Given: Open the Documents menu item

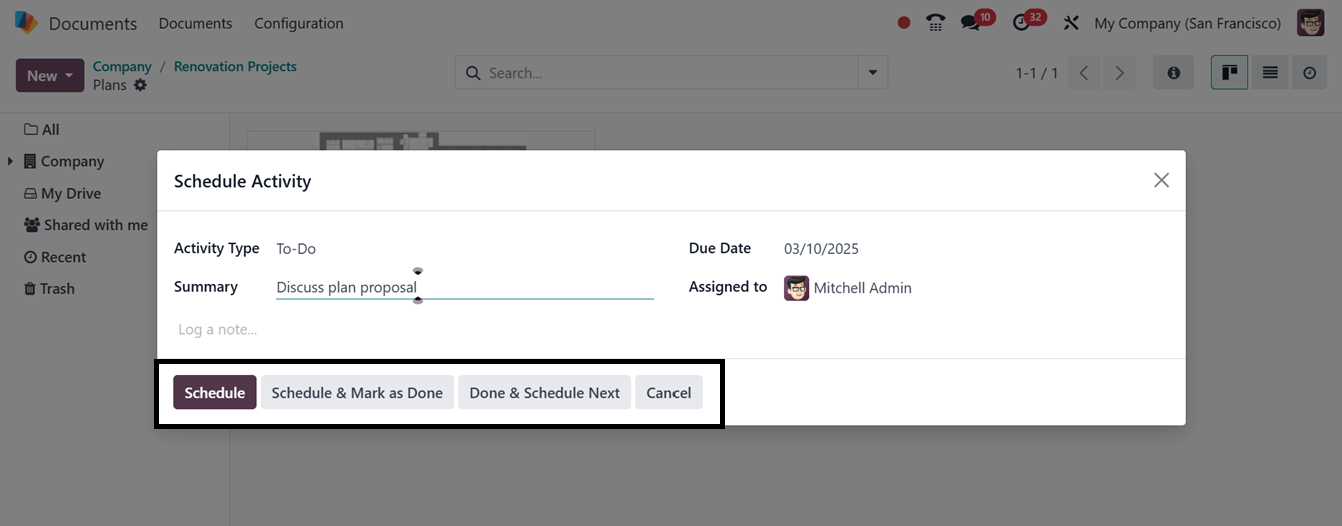Looking at the screenshot, I should click(x=195, y=23).
